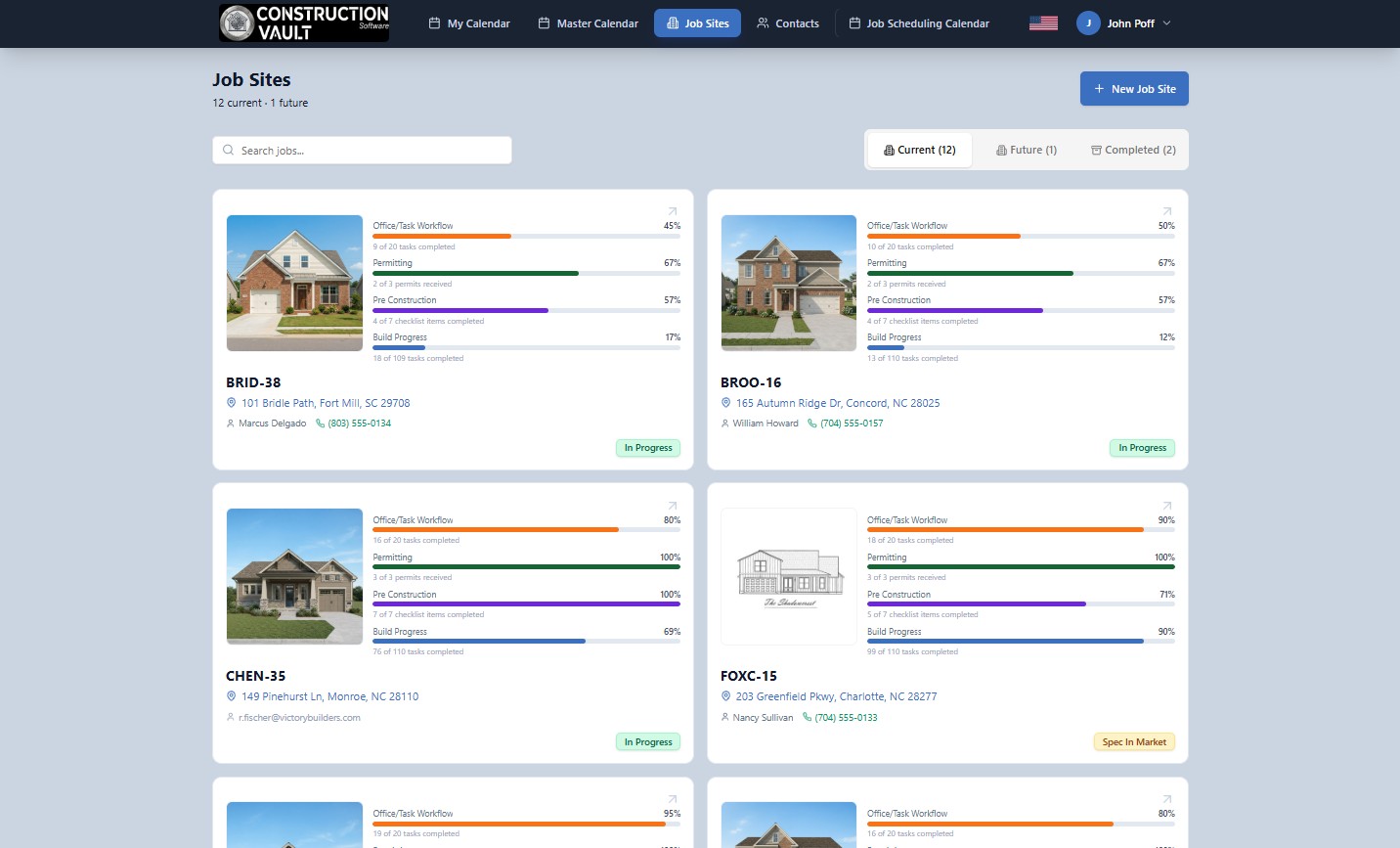Open Master Calendar in the nav bar
Viewport: 1400px width, 848px height.
[589, 23]
